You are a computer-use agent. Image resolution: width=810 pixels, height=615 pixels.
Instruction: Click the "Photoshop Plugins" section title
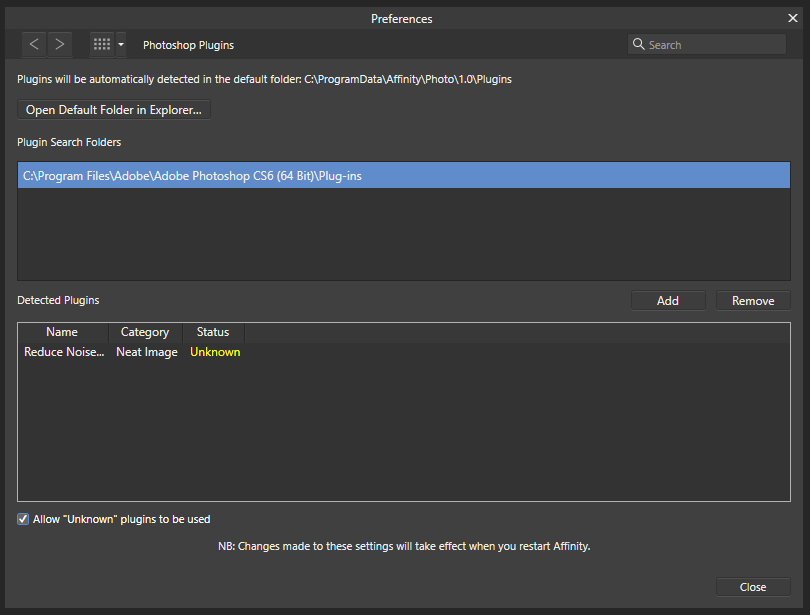[x=188, y=44]
